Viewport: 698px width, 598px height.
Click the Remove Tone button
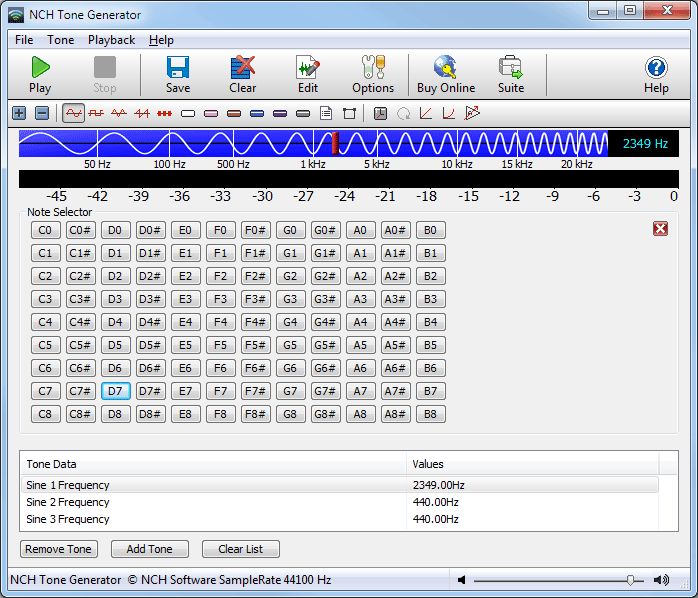(58, 549)
